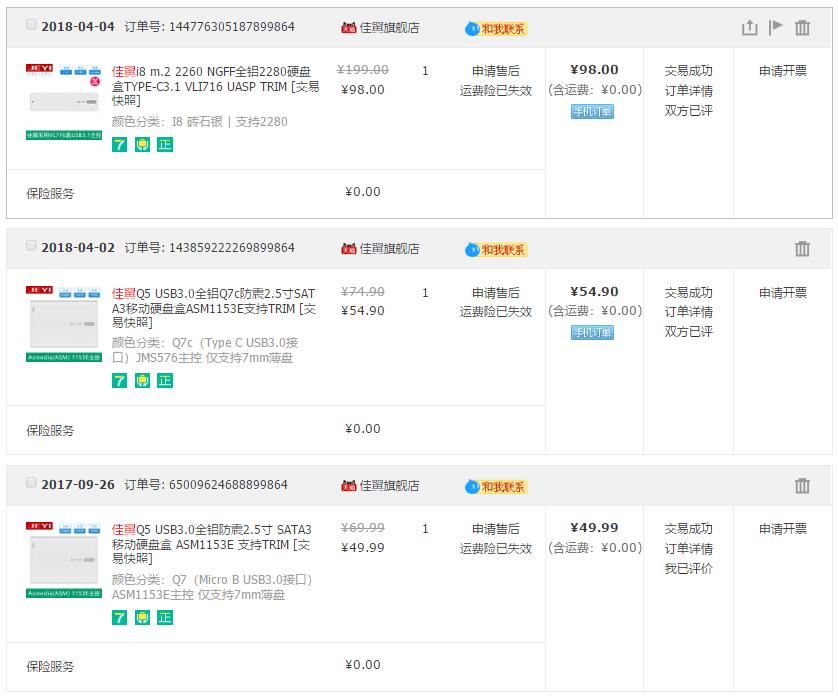Click 正 genuine badge under Q7 Micro B item

[165, 618]
